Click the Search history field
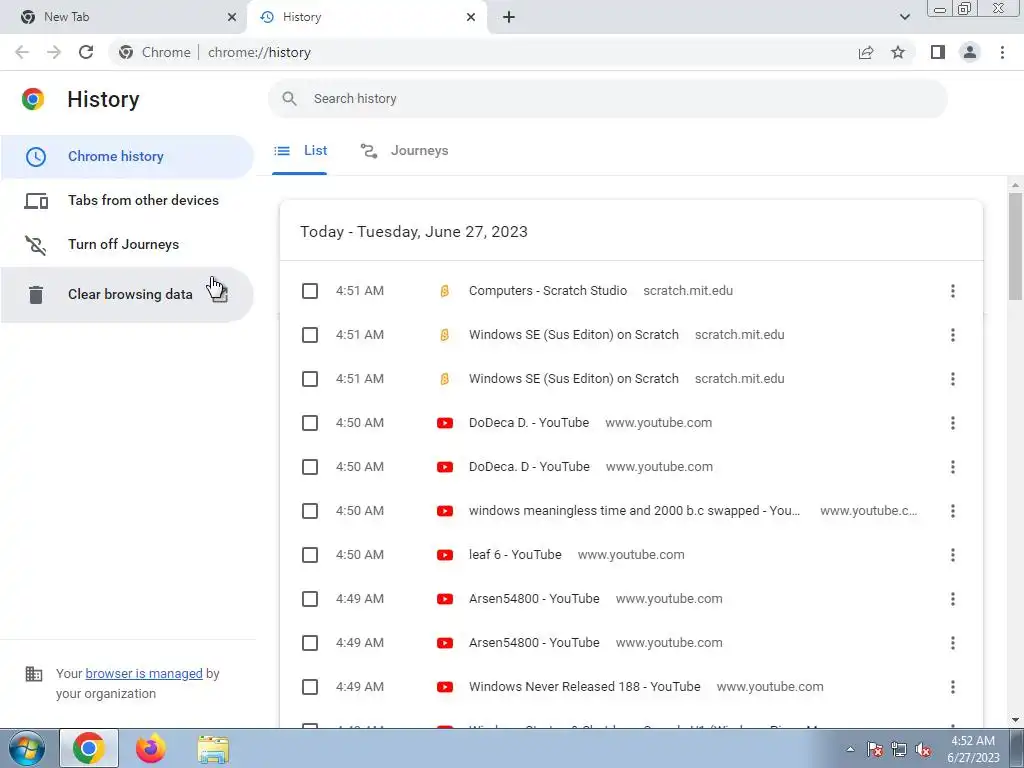1024x768 pixels. tap(607, 99)
